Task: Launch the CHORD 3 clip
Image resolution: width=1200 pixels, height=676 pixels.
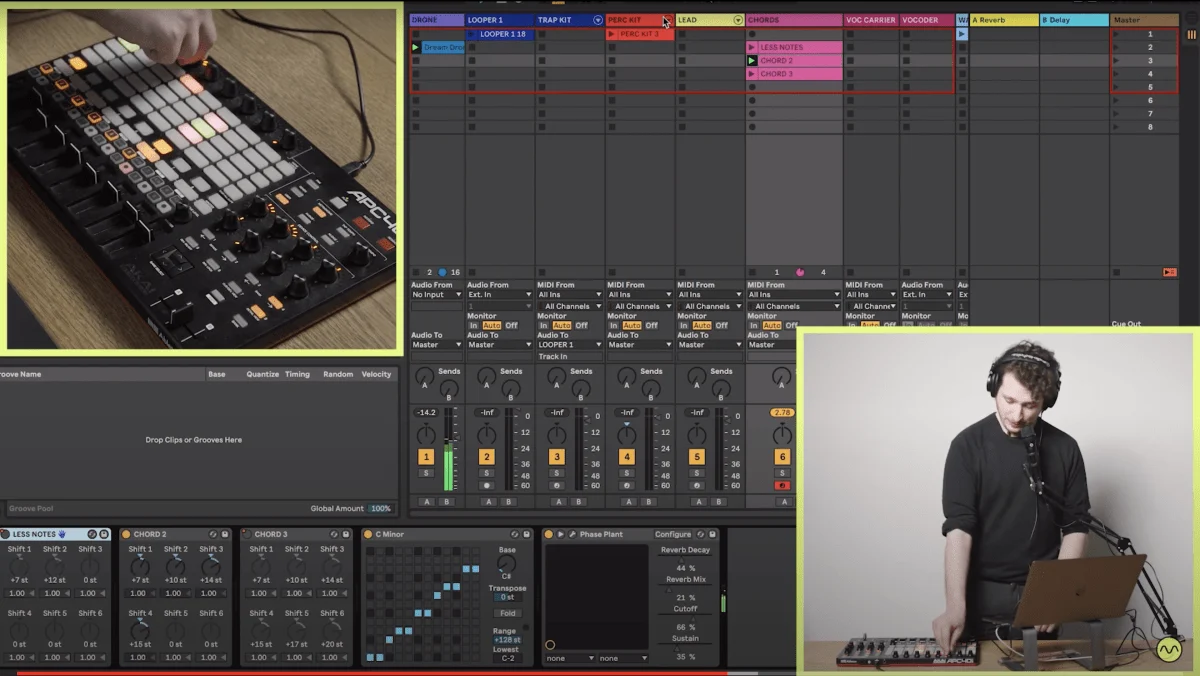Action: coord(752,74)
